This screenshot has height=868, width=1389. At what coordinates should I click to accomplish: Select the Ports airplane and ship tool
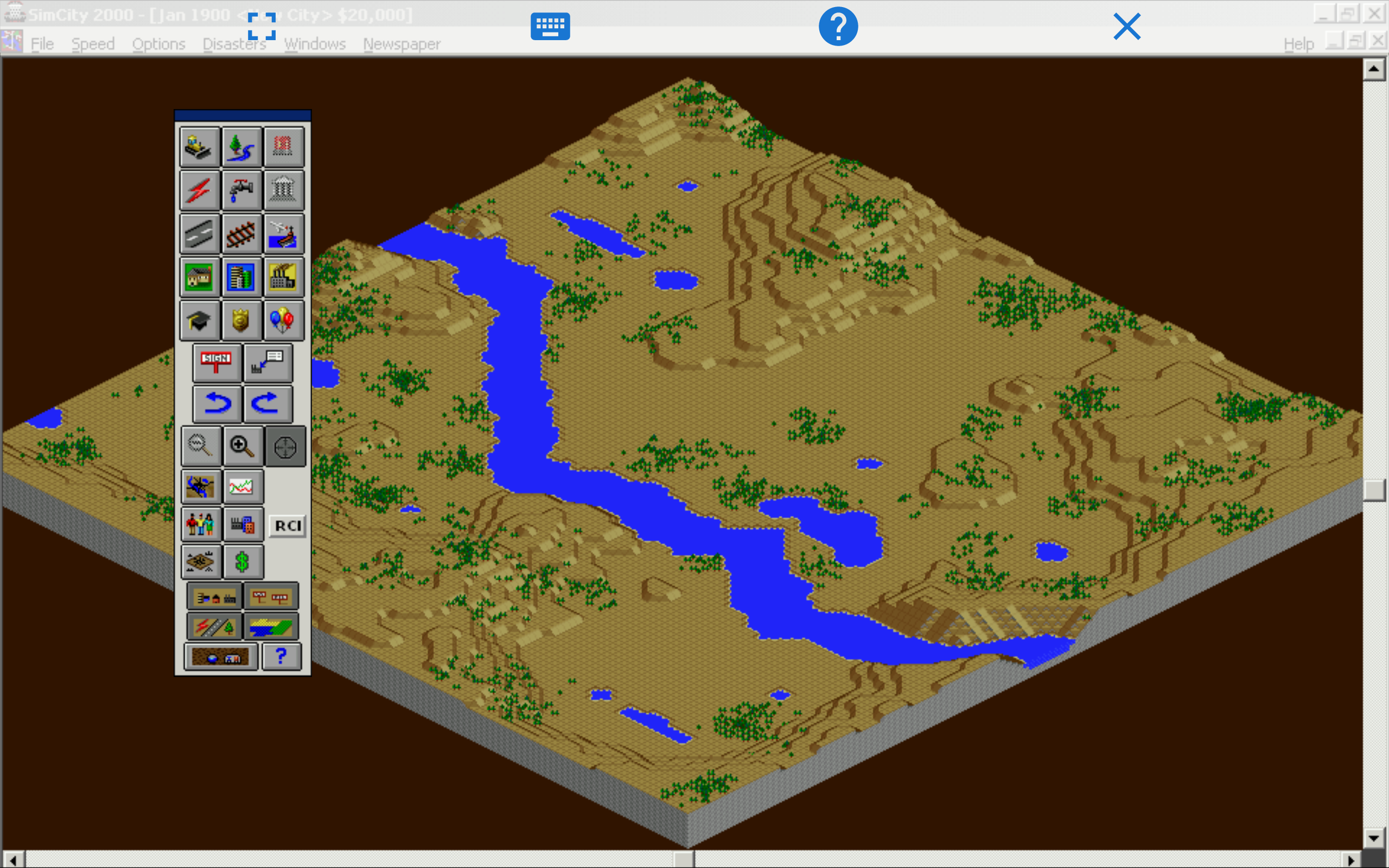(284, 234)
